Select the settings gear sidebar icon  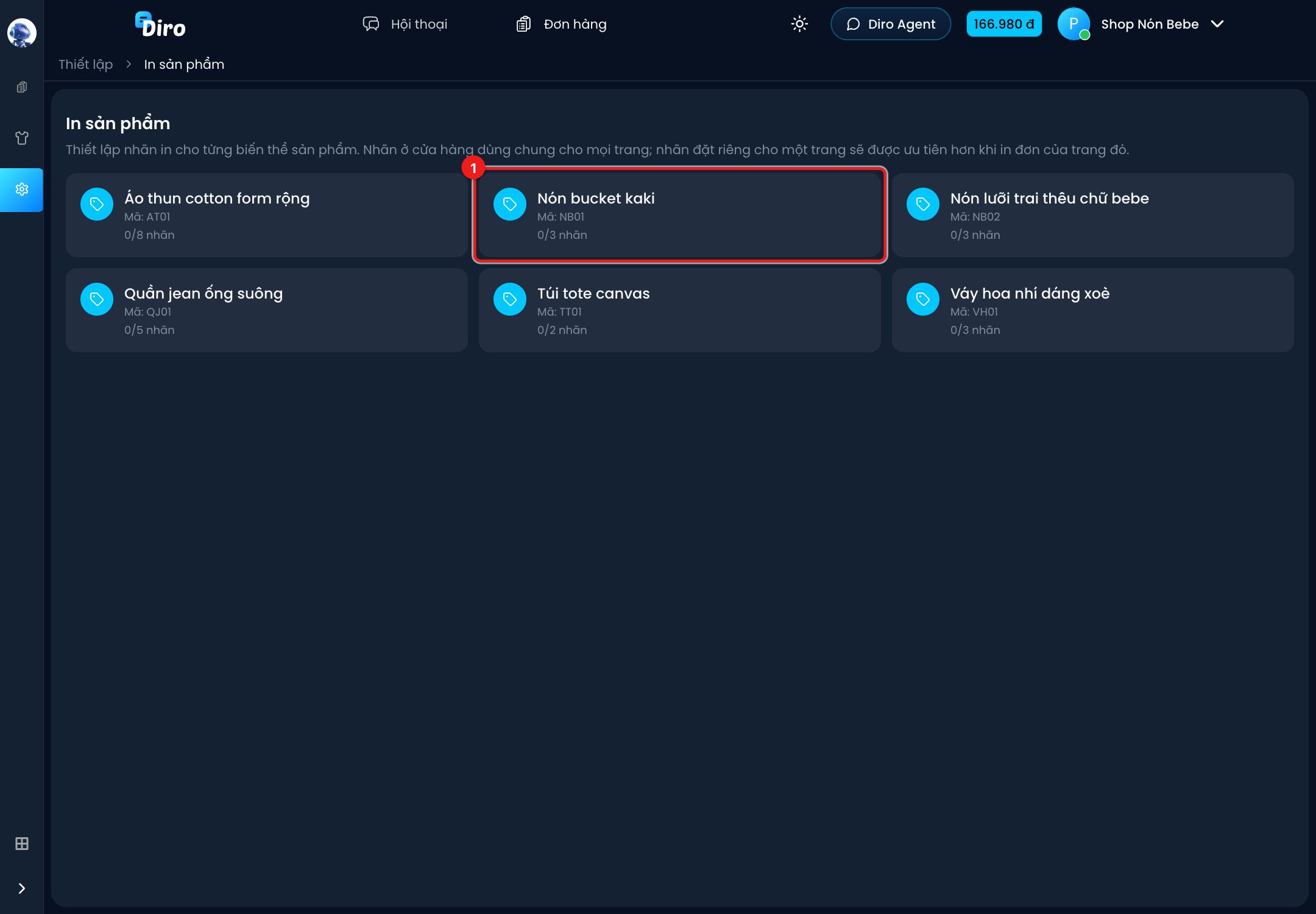point(21,190)
